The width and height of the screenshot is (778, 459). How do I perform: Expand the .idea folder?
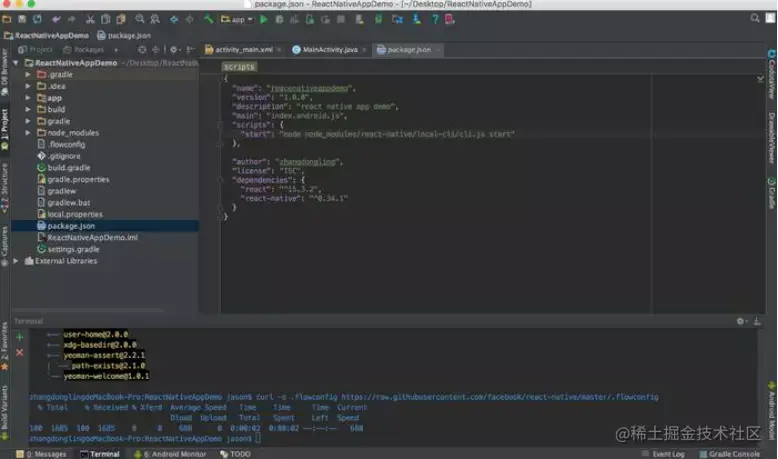tap(28, 86)
